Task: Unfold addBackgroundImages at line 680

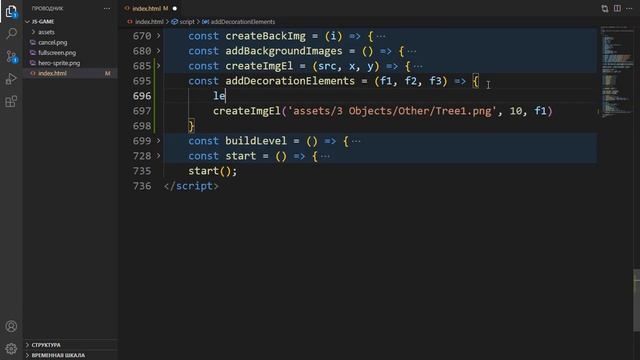Action: tap(158, 51)
